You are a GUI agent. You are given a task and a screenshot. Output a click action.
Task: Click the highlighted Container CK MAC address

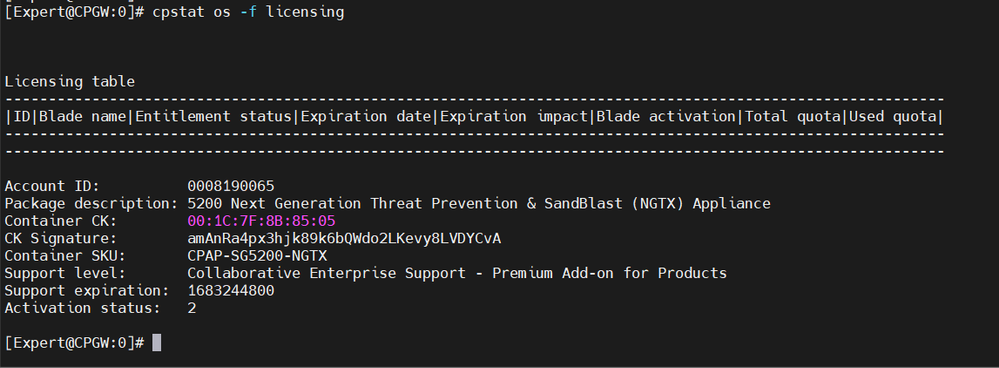[x=261, y=221]
